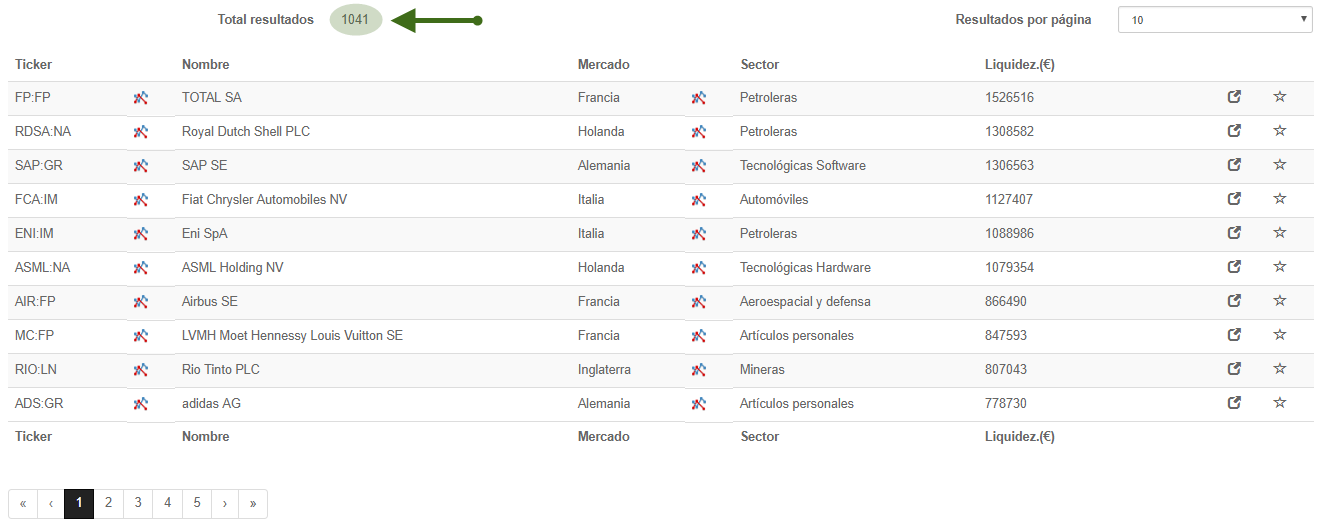Viewport: 1317px width, 522px height.
Task: Jump to last page with » button
Action: [253, 503]
